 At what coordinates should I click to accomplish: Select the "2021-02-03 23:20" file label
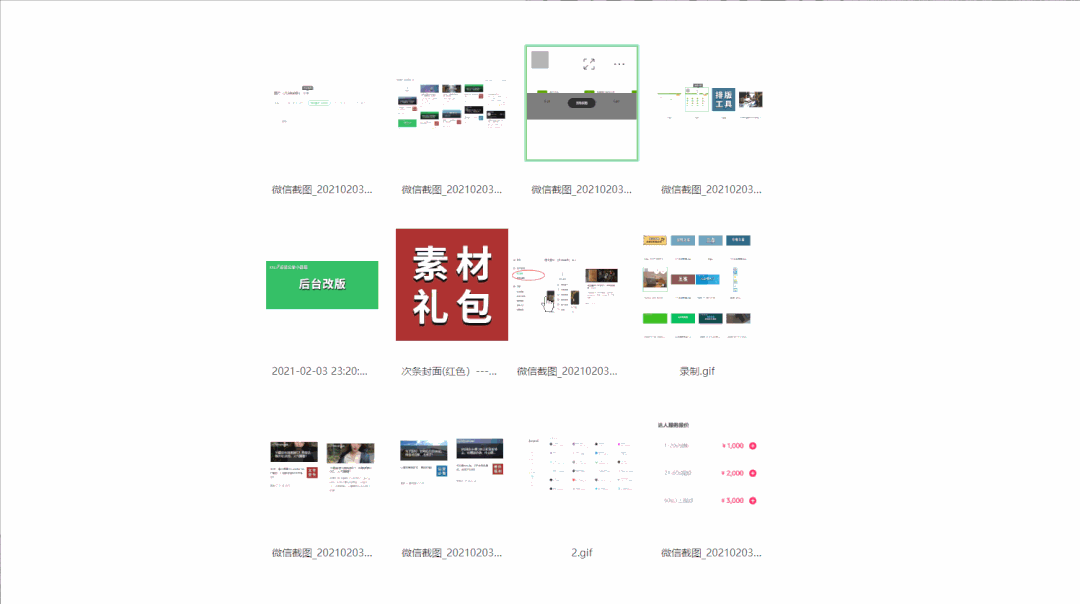[322, 371]
